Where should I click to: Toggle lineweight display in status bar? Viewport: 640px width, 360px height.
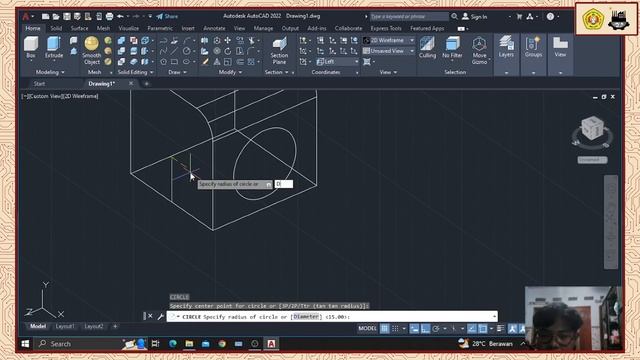501,329
